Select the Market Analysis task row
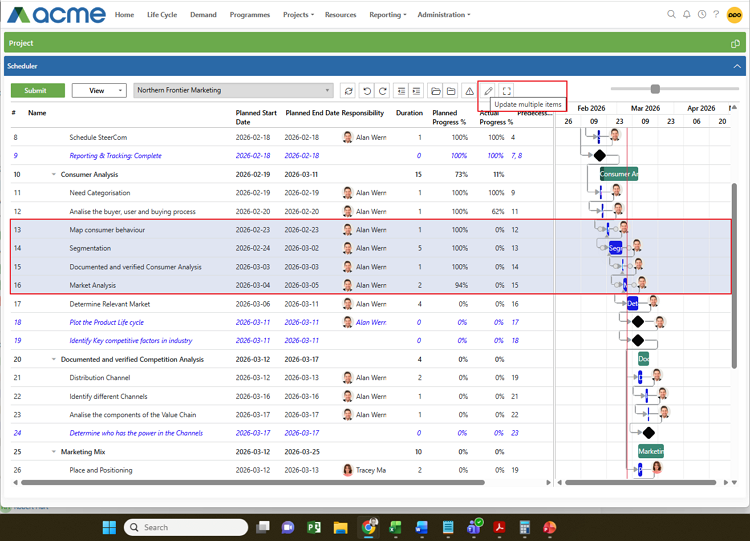Screen dimensions: 750x541 pyautogui.click(x=93, y=285)
